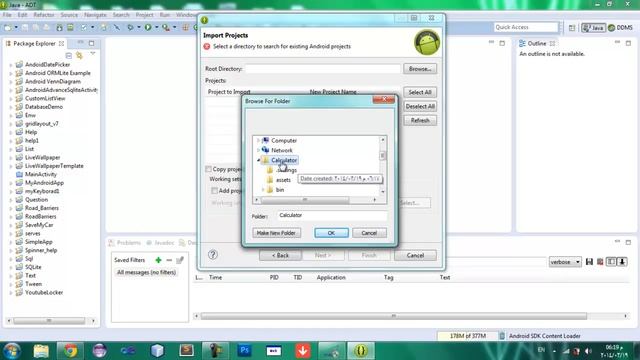Switch to the DDMS perspective
Screen dimensions: 640x360
[x=620, y=28]
